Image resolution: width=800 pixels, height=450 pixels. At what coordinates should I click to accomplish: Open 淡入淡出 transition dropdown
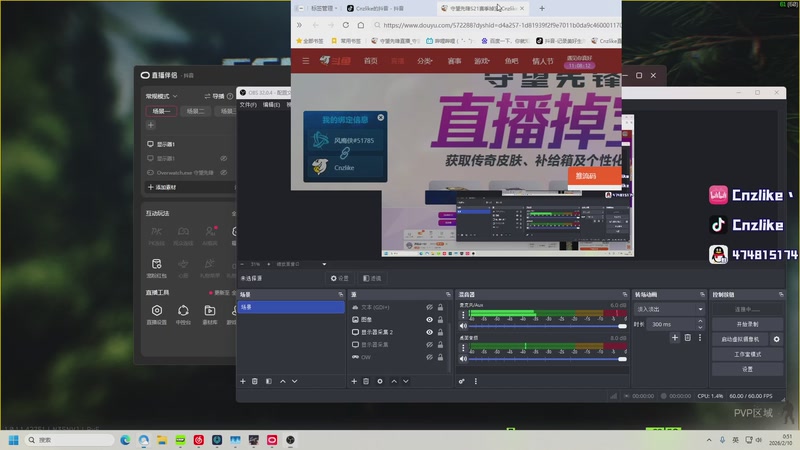click(x=669, y=309)
